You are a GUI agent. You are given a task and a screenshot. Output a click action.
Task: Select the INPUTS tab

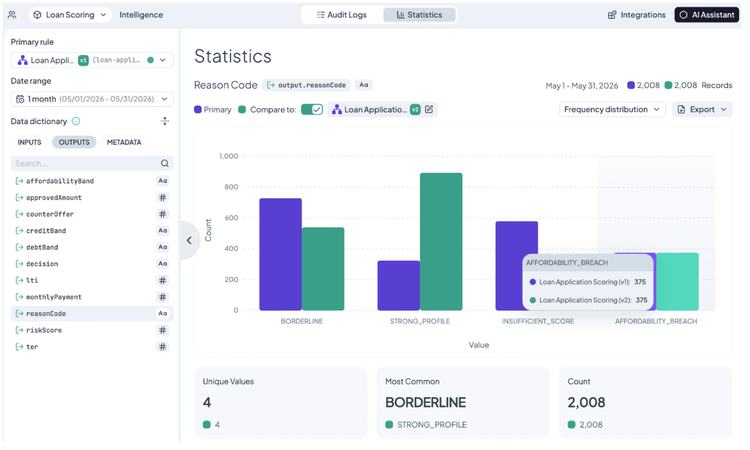tap(30, 143)
